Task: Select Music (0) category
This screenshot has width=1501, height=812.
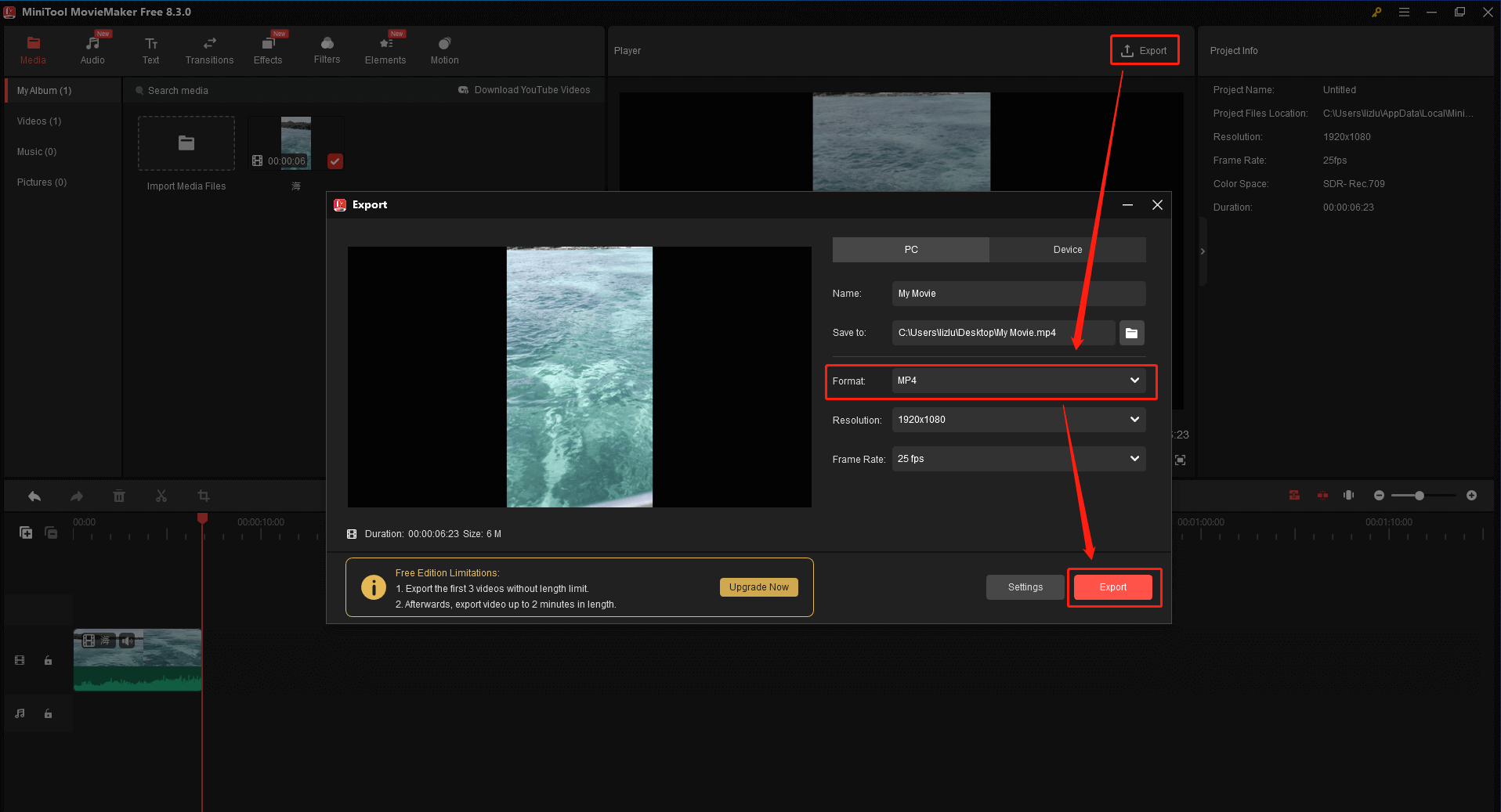Action: point(37,152)
